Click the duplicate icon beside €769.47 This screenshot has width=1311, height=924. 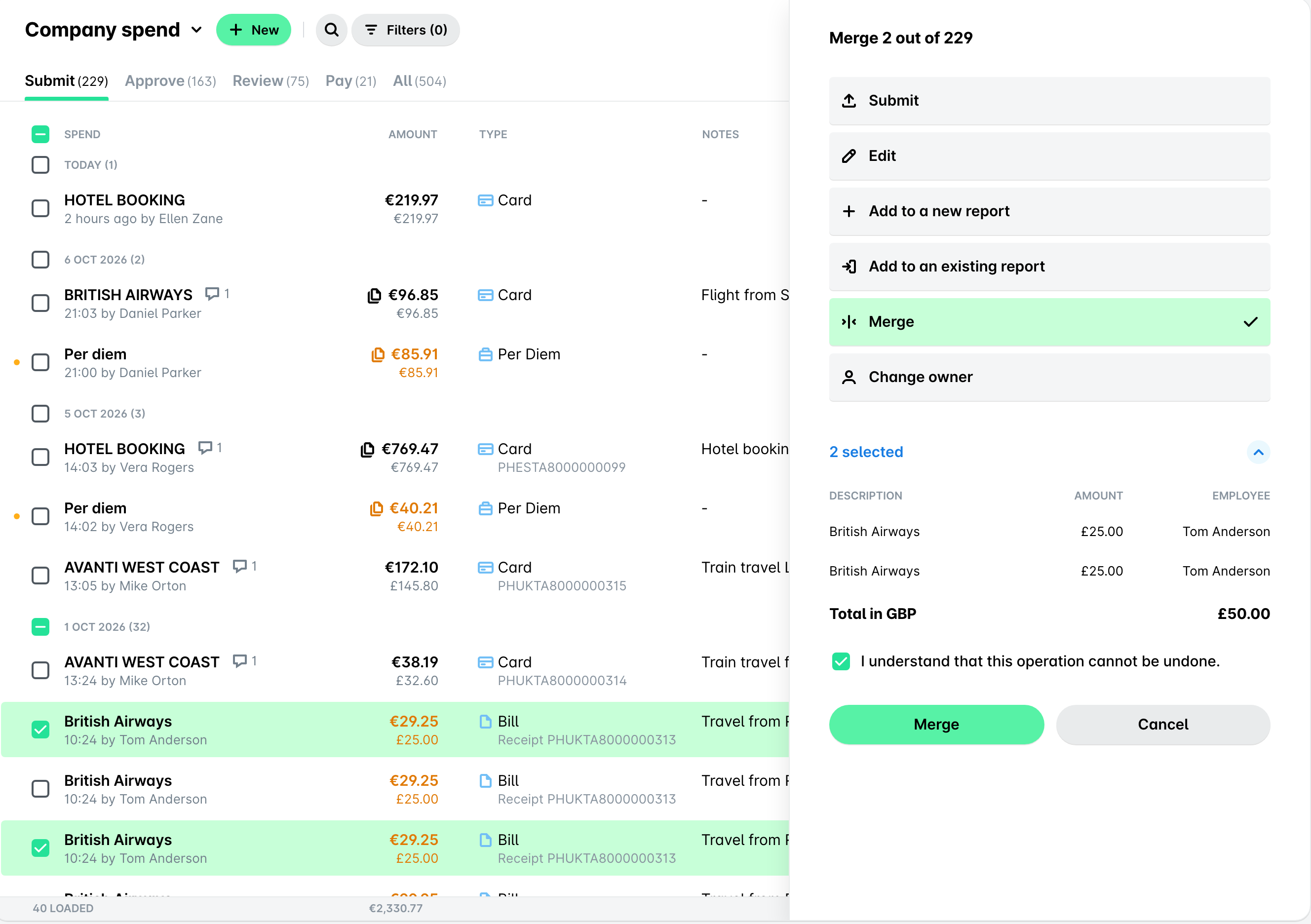point(367,450)
